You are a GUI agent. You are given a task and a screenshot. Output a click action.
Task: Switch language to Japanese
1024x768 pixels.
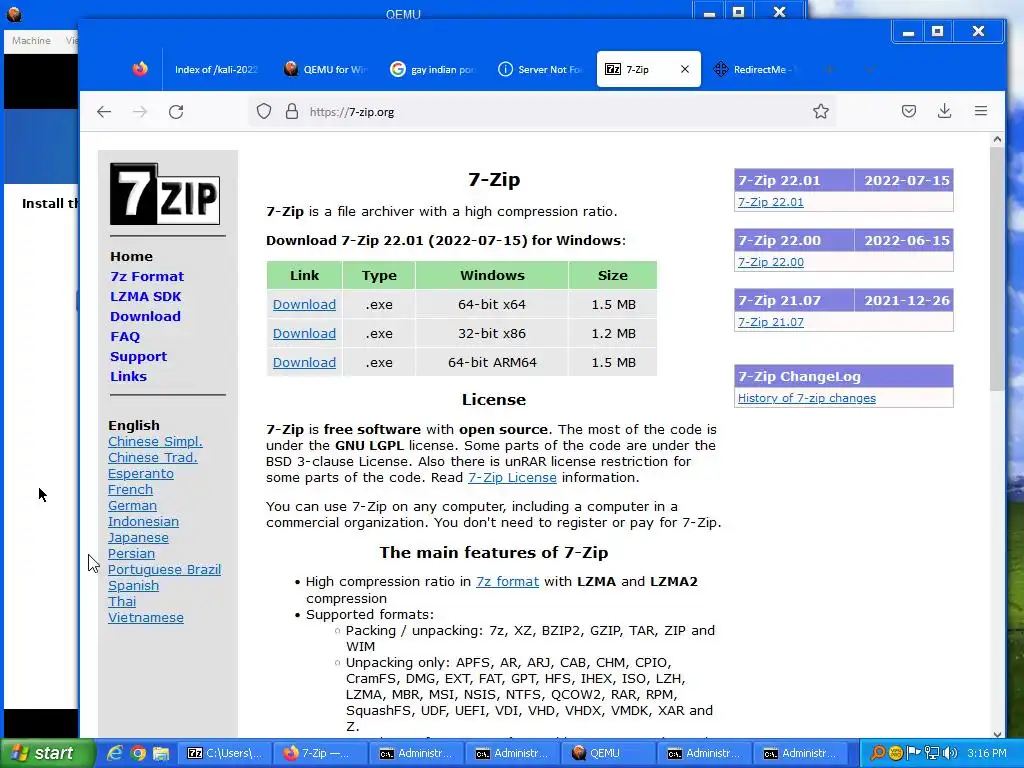pyautogui.click(x=138, y=537)
